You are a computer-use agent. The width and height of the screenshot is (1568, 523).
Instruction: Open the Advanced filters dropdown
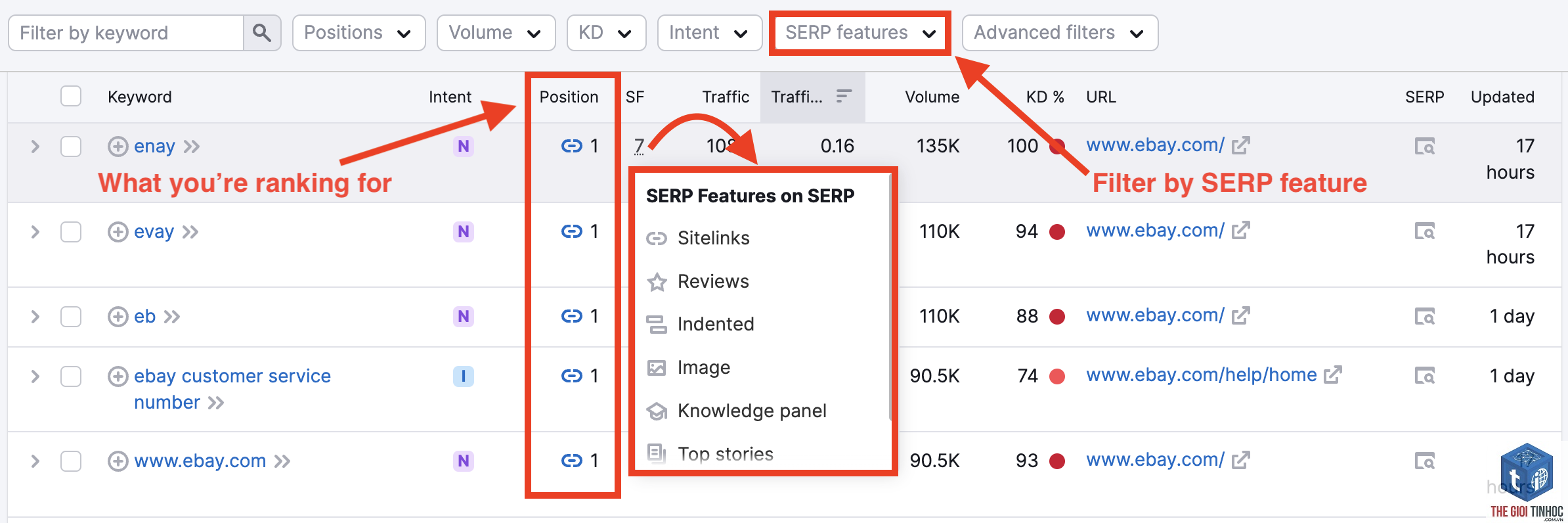coord(1060,33)
